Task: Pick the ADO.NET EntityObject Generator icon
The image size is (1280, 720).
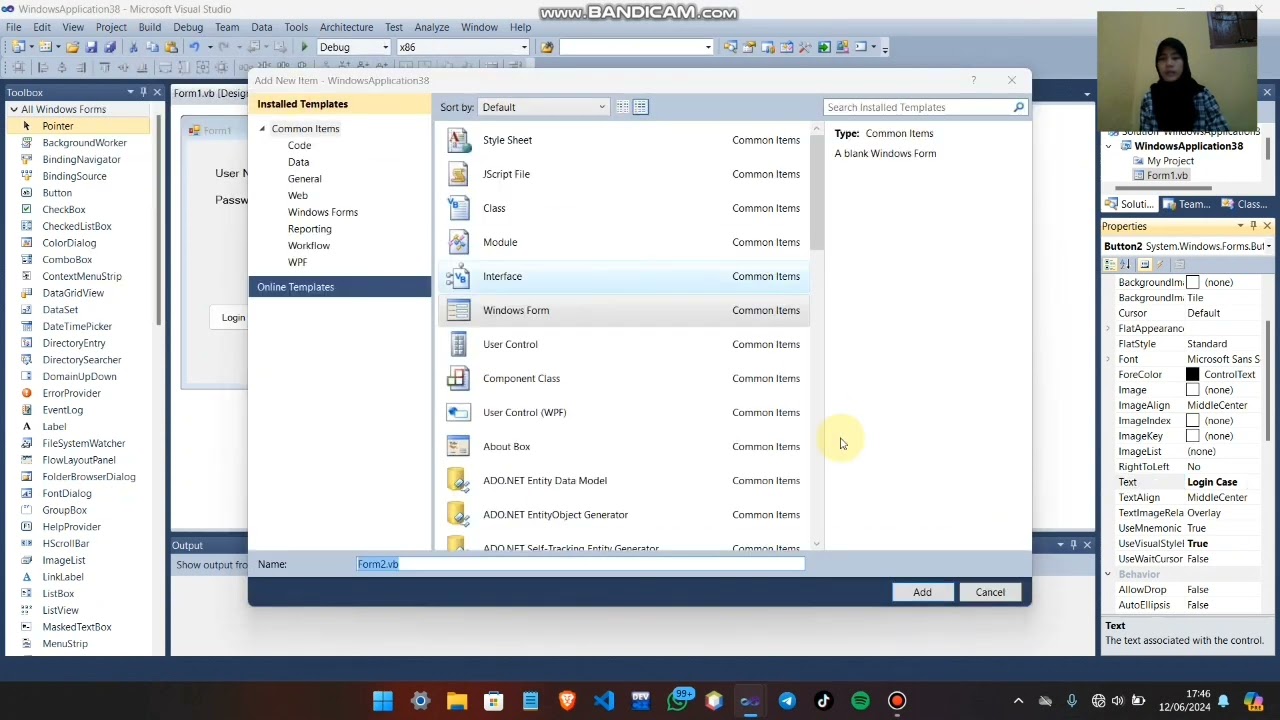Action: tap(458, 514)
